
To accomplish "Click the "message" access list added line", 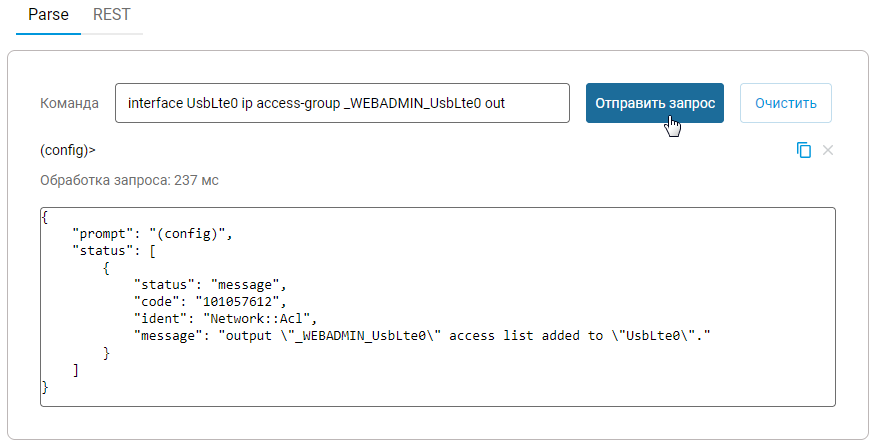I will 427,335.
